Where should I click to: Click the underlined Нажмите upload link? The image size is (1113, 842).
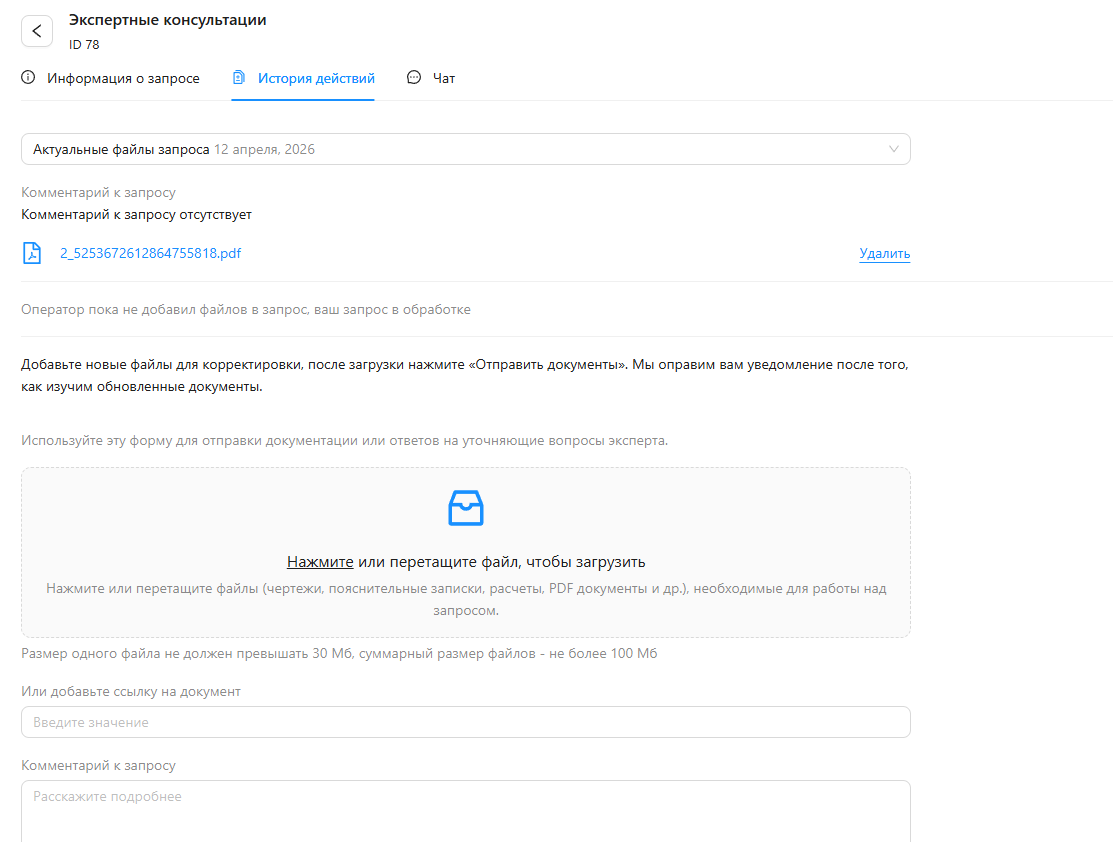(320, 562)
